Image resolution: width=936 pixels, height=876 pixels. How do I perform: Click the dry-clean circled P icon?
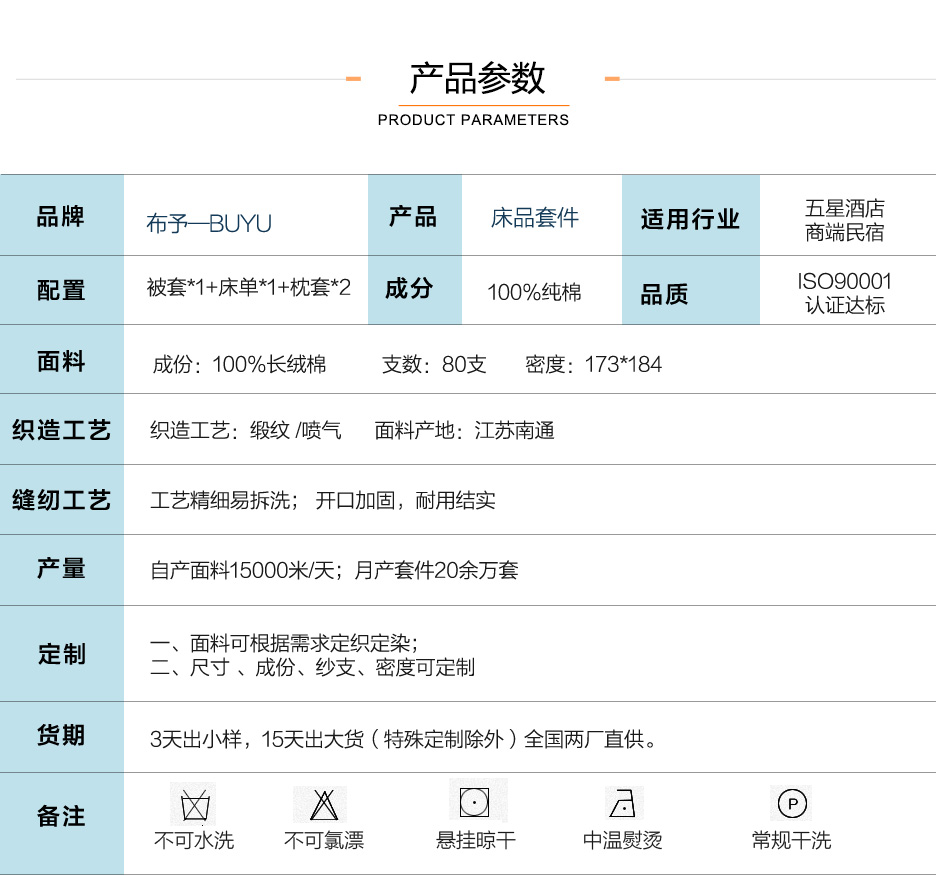coord(791,803)
